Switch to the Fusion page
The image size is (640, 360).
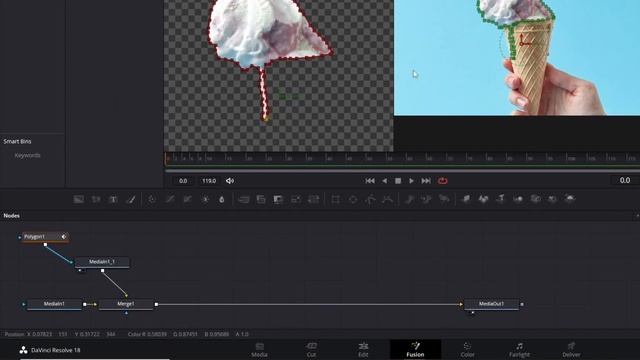point(415,350)
